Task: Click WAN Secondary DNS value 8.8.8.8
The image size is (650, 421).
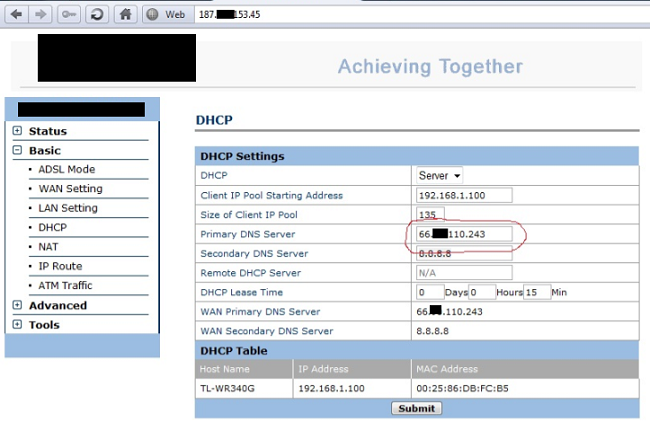Action: 432,331
